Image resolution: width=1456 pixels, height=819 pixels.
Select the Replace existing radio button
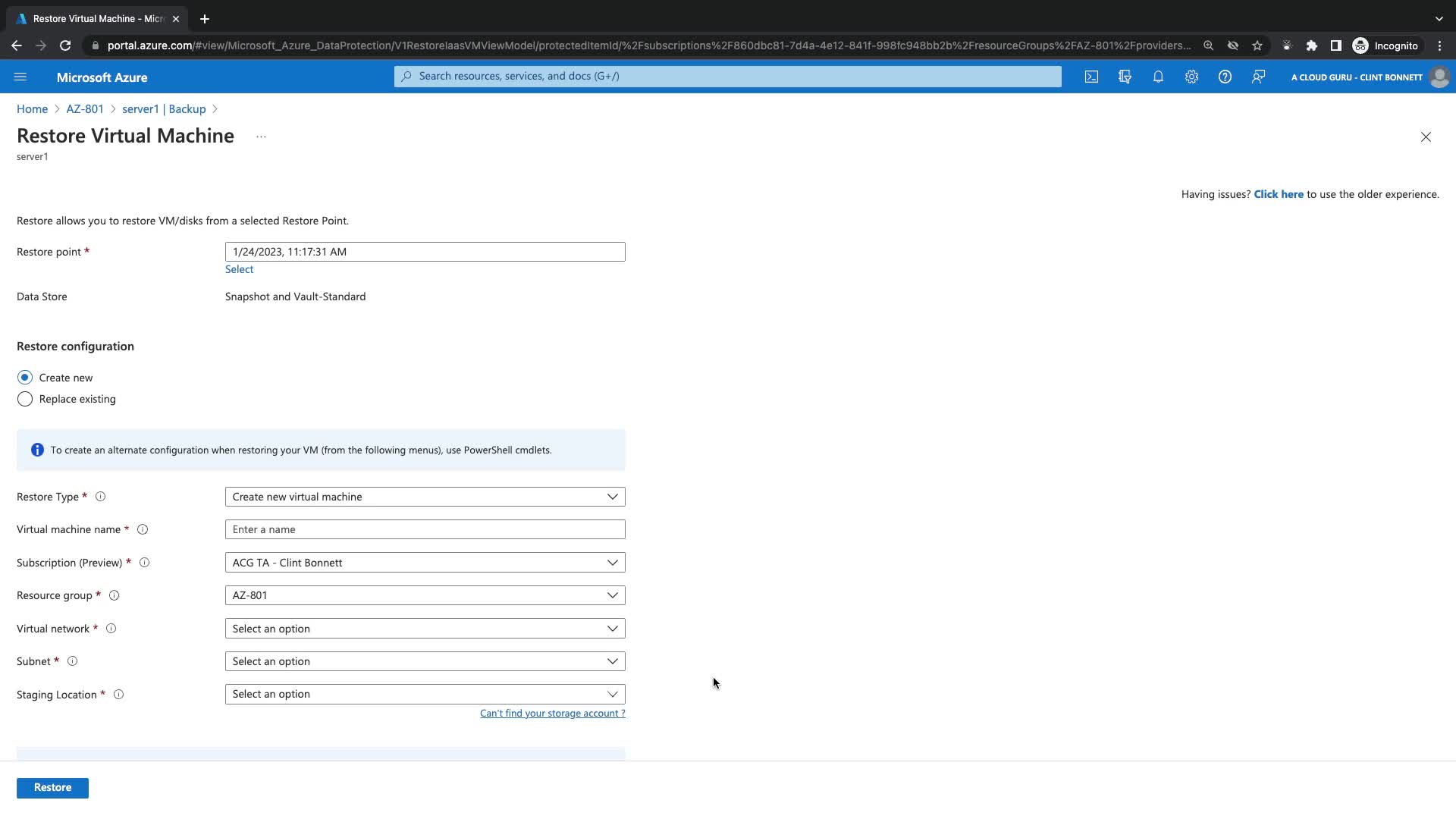25,399
